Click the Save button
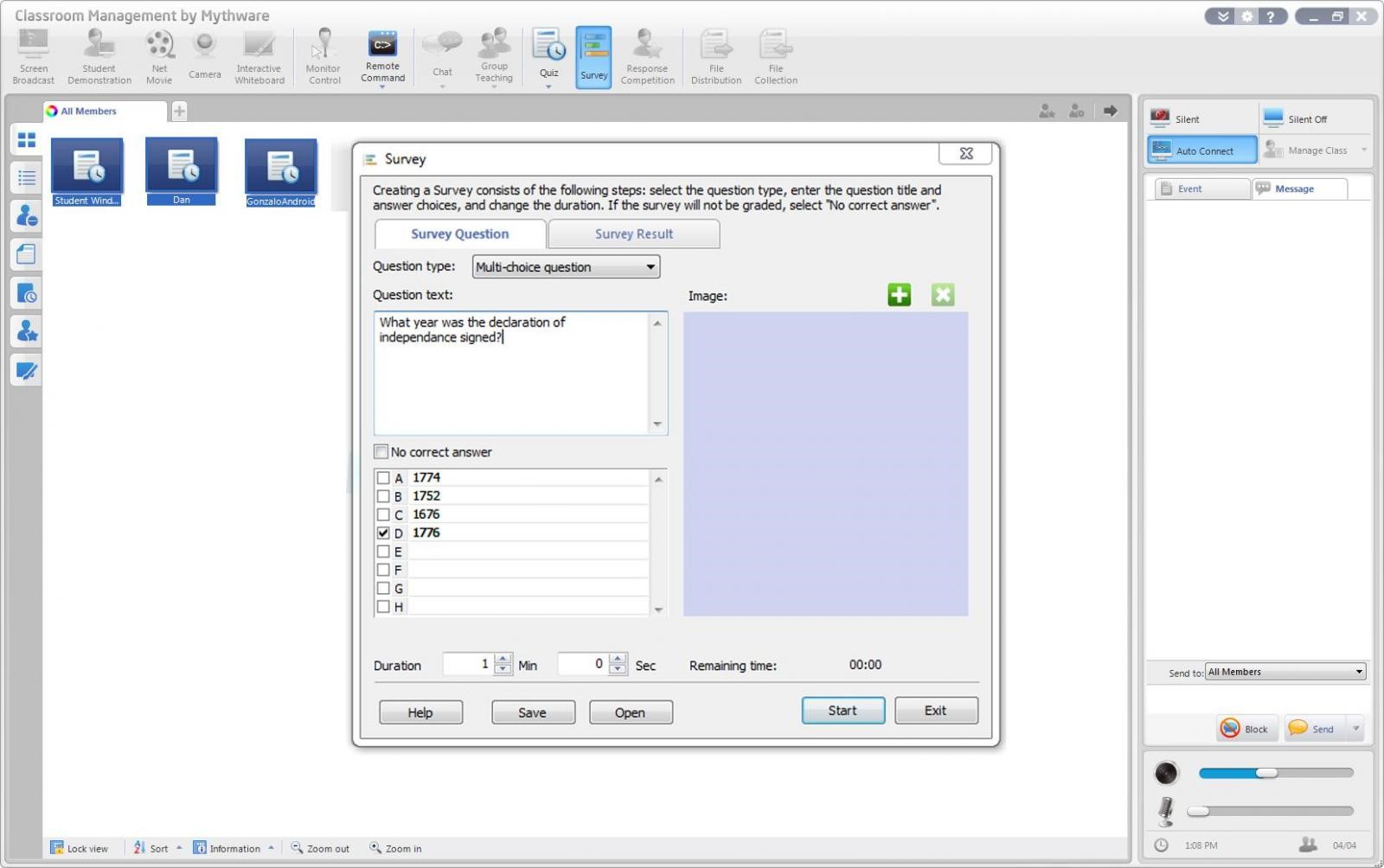Image resolution: width=1384 pixels, height=868 pixels. coord(533,712)
